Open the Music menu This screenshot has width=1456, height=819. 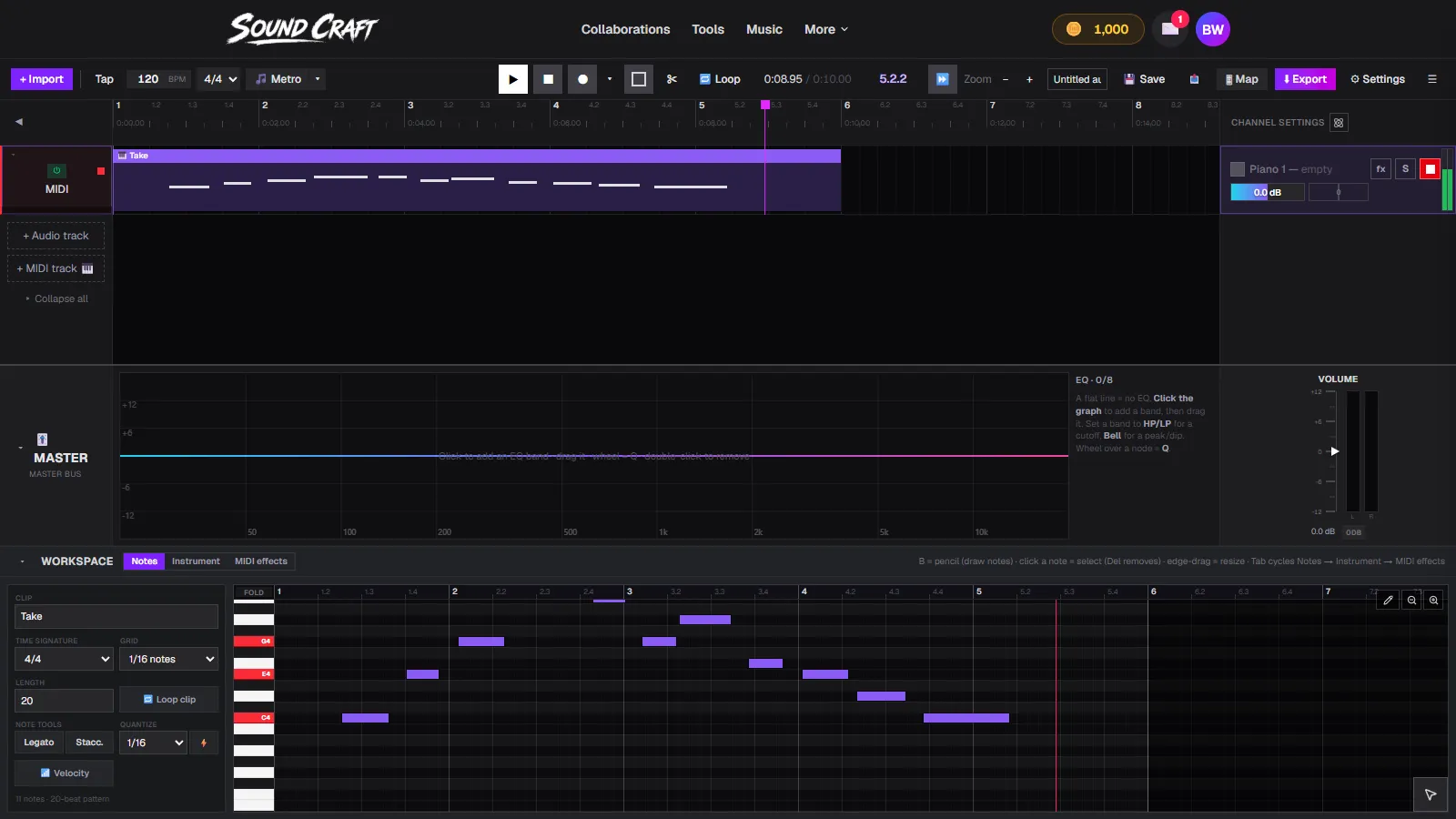[x=764, y=29]
